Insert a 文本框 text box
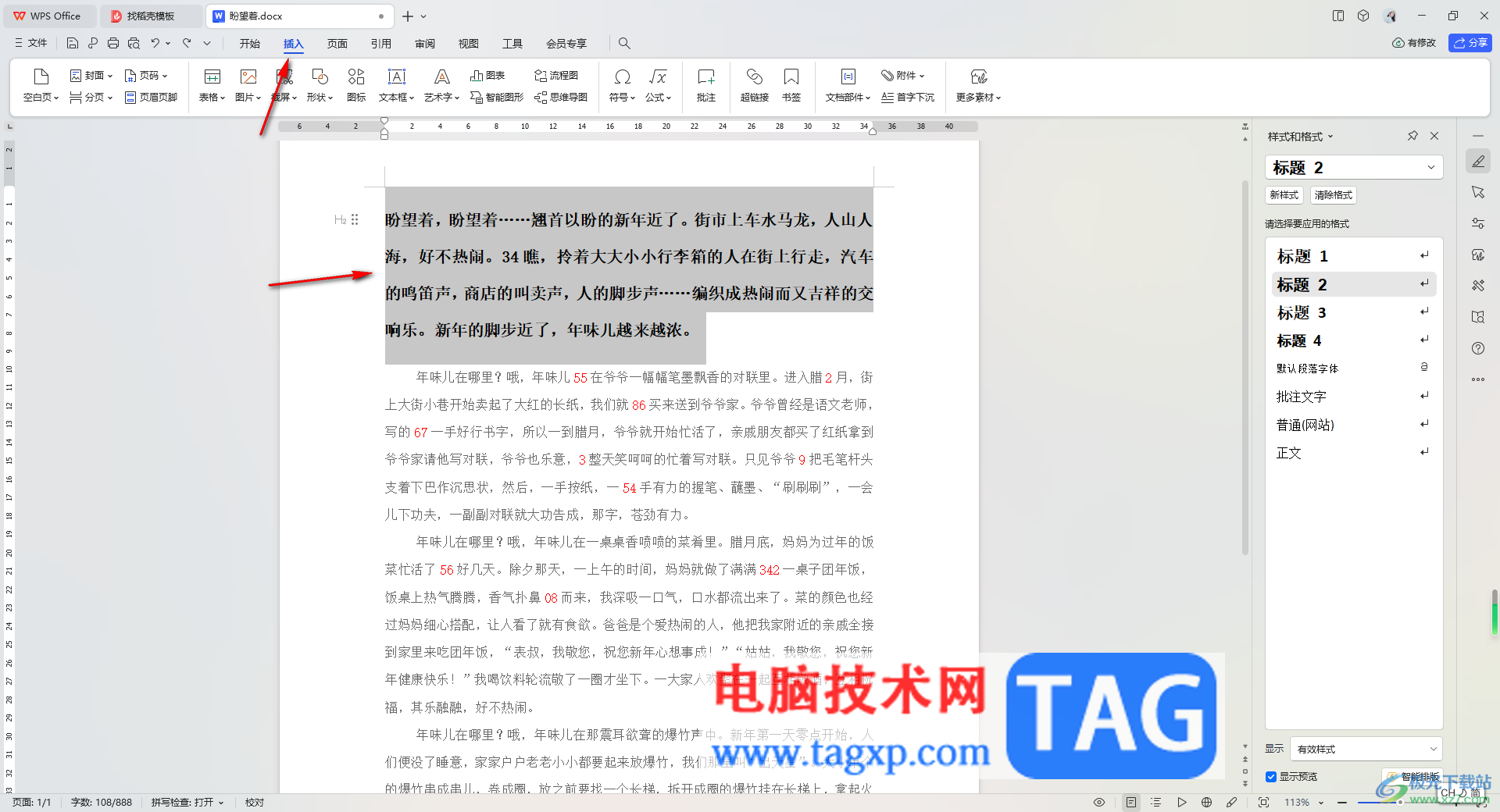Viewport: 1500px width, 812px height. (x=396, y=85)
